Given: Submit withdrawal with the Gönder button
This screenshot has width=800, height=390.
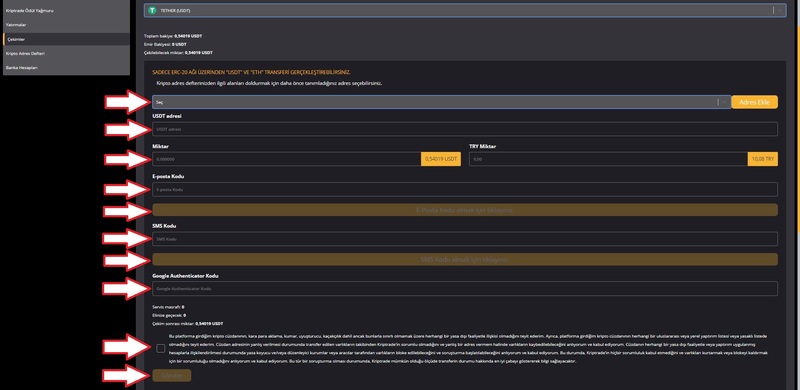Looking at the screenshot, I should point(171,375).
